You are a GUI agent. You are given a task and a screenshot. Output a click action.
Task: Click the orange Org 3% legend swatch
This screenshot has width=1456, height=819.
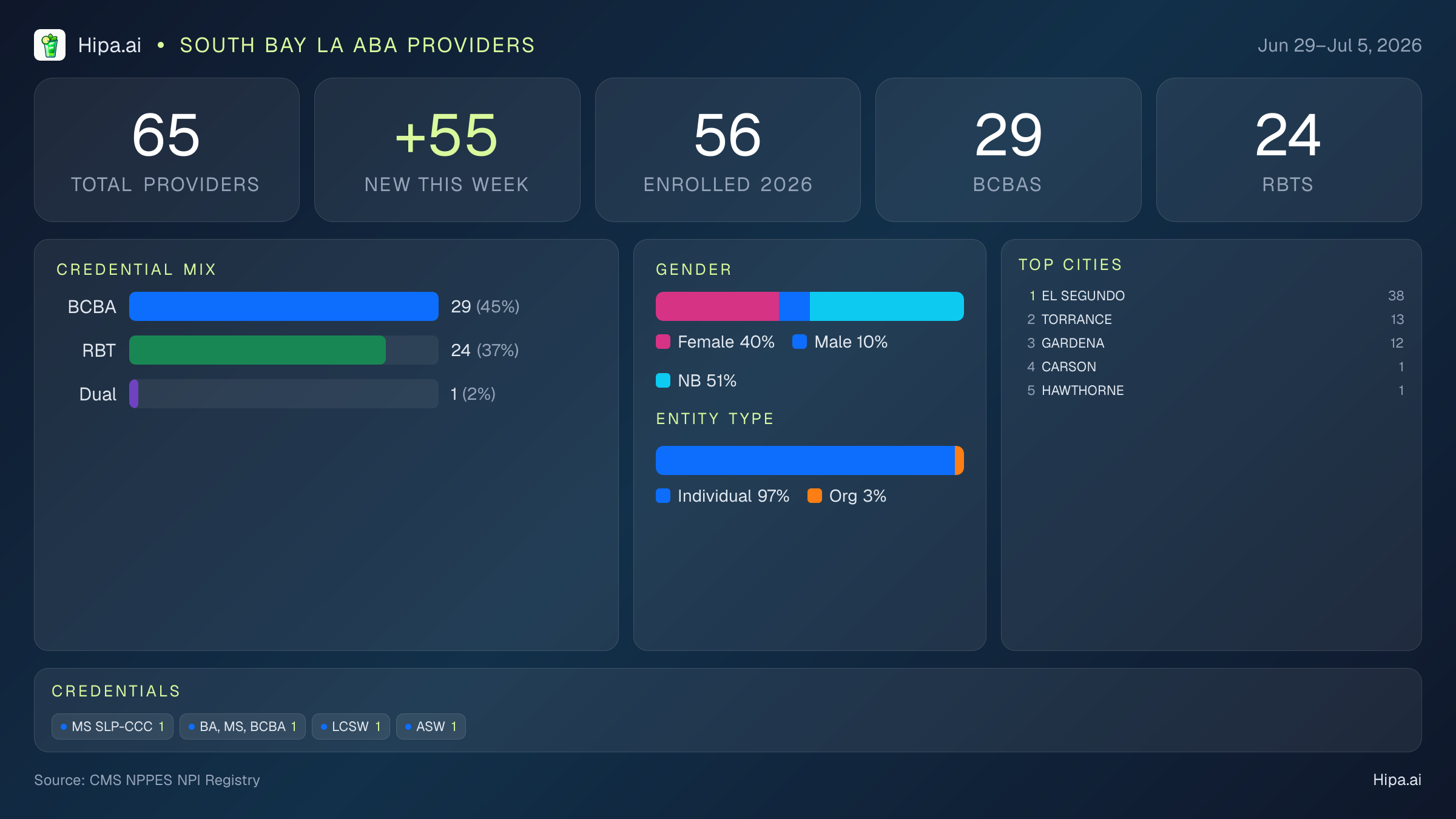click(815, 496)
